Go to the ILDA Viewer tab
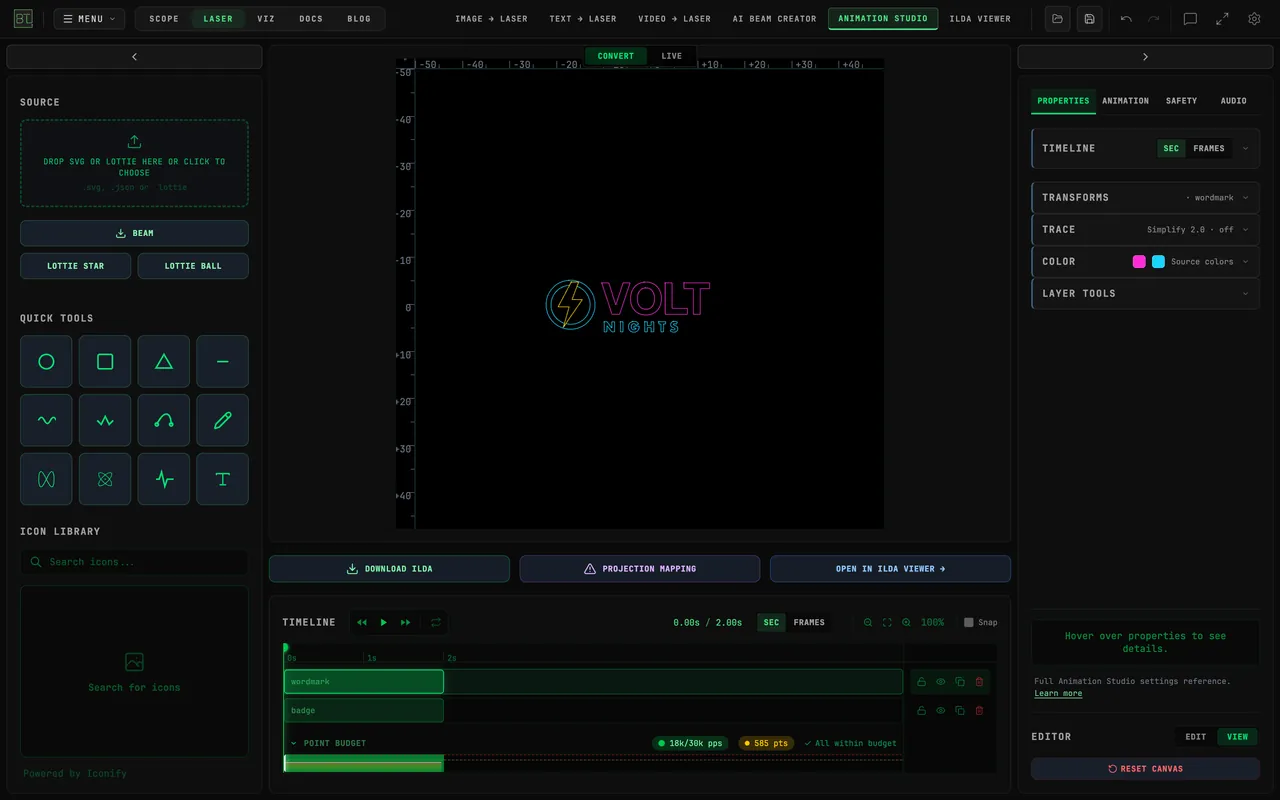1280x800 pixels. tap(980, 19)
